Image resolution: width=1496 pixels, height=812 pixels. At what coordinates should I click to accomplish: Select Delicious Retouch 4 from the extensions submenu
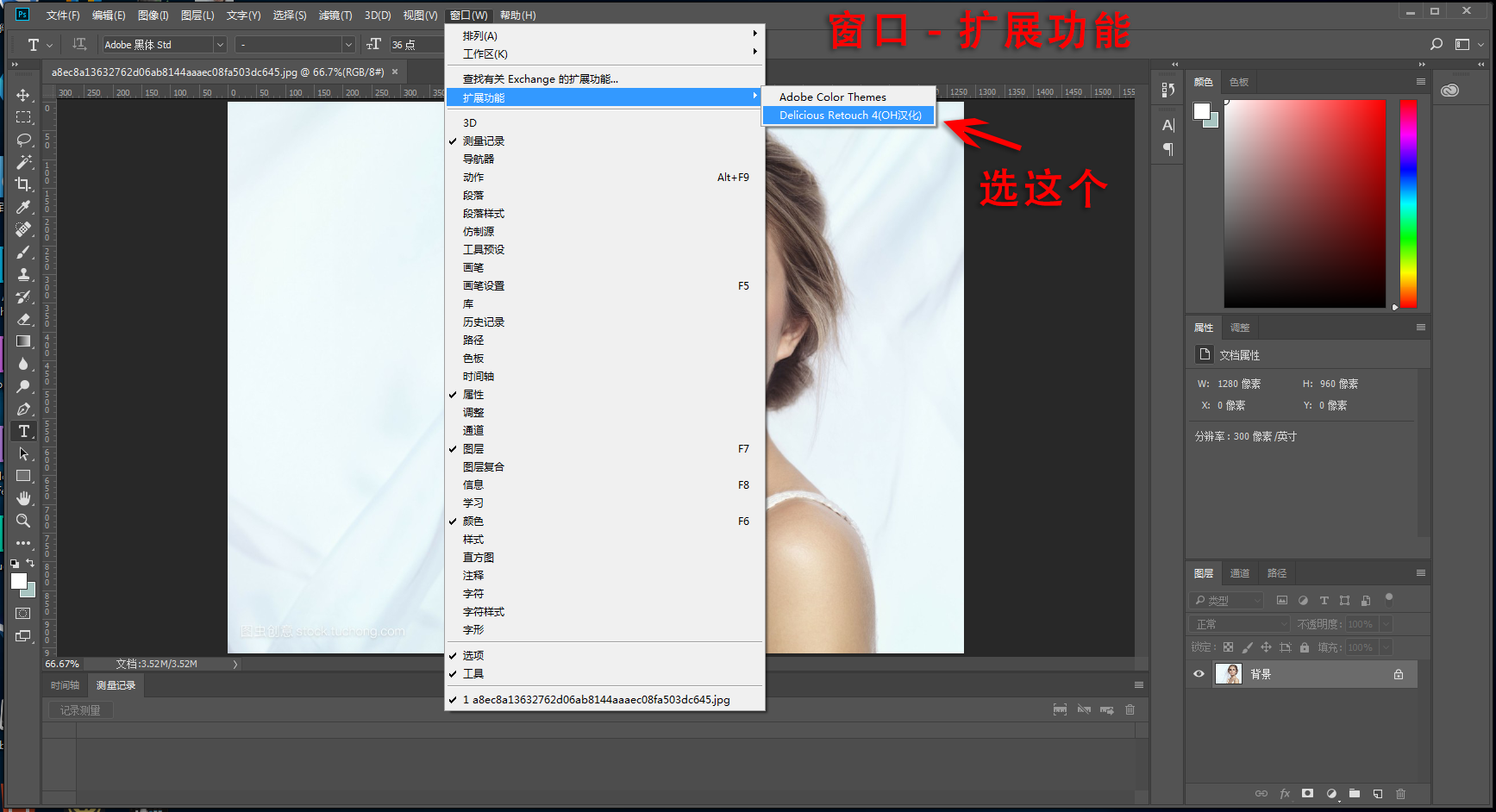click(848, 115)
